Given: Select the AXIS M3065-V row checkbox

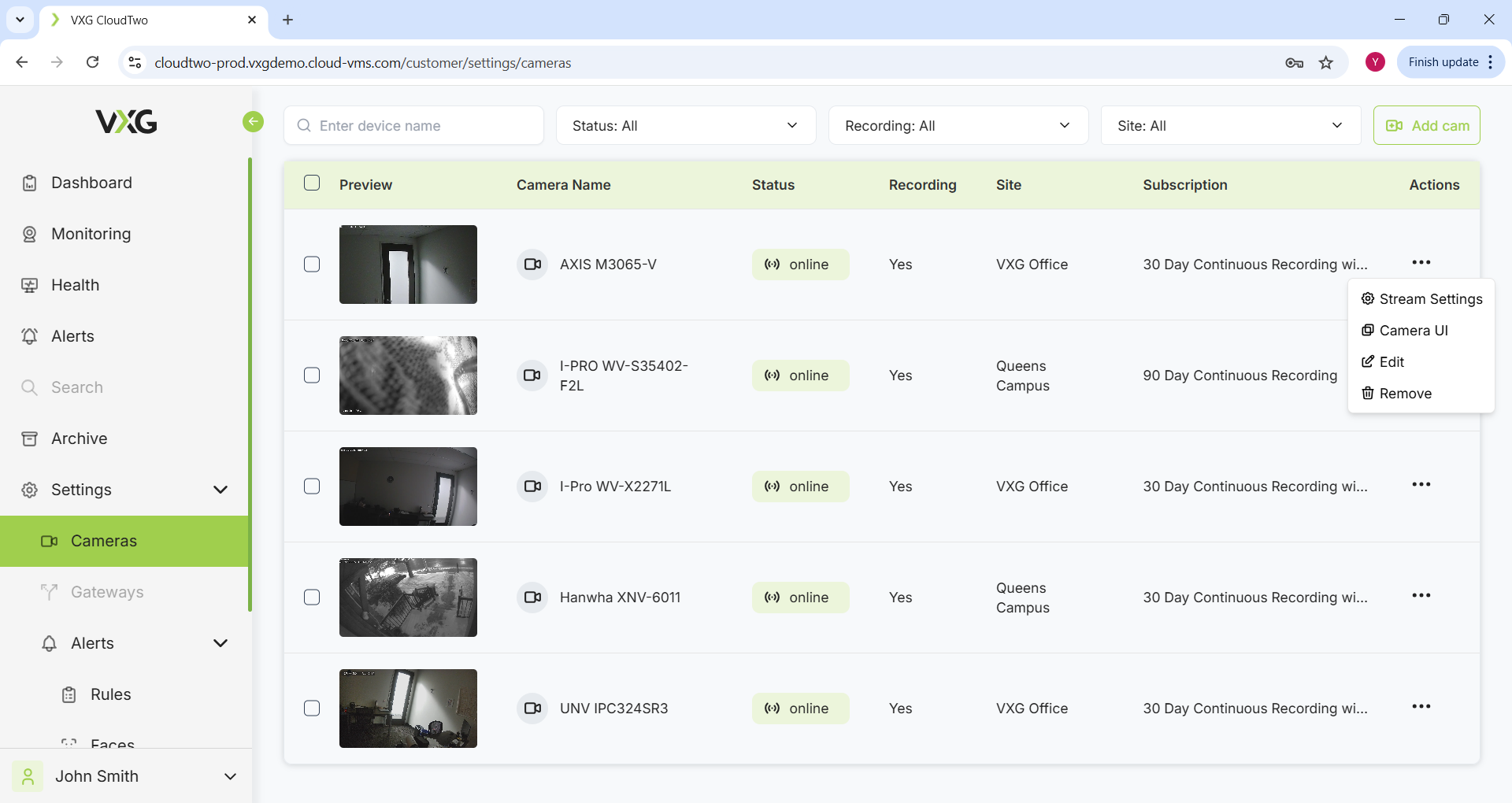Looking at the screenshot, I should [x=312, y=265].
